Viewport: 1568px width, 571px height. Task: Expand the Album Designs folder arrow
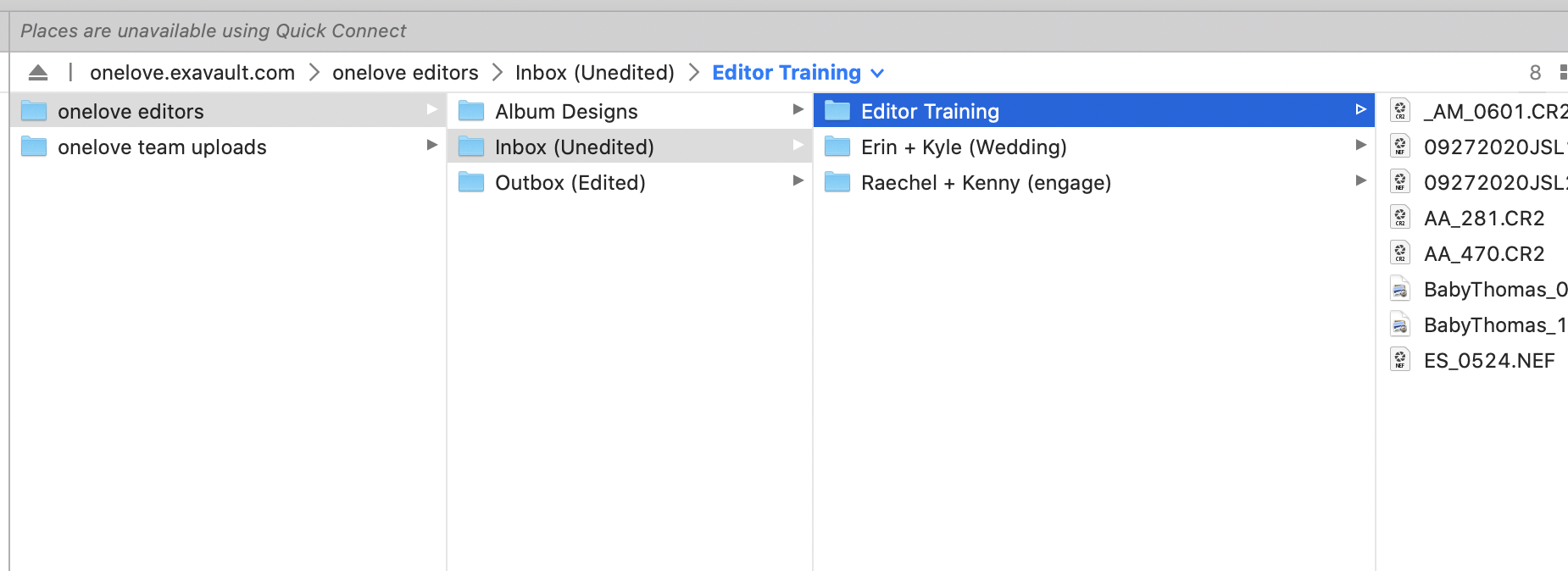[798, 109]
